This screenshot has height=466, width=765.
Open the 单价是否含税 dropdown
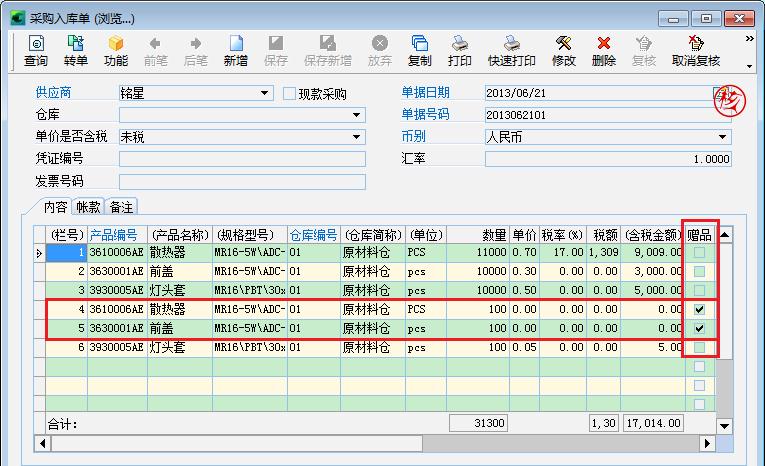click(x=357, y=137)
